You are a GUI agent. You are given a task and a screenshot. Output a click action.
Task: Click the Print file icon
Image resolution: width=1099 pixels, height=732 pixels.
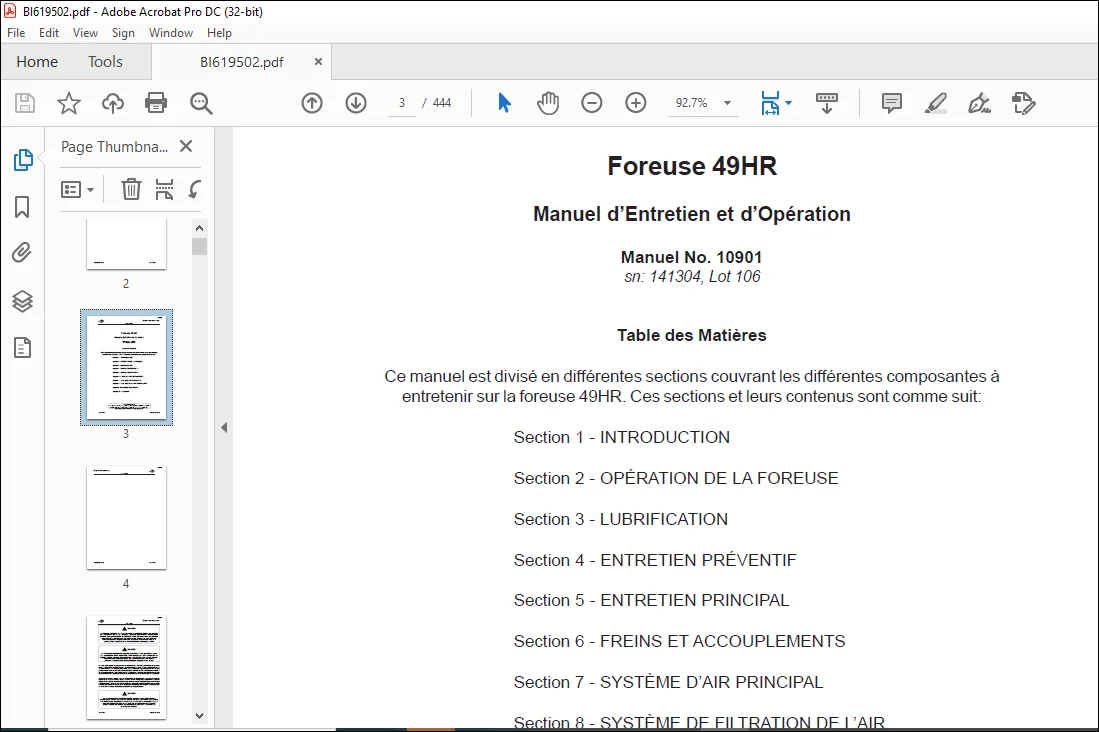156,103
